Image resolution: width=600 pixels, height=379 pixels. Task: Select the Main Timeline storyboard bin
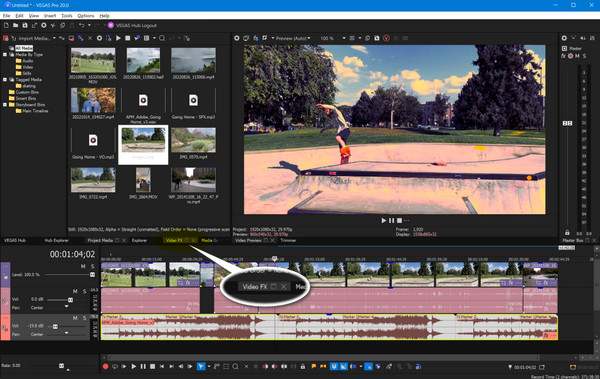(x=34, y=111)
